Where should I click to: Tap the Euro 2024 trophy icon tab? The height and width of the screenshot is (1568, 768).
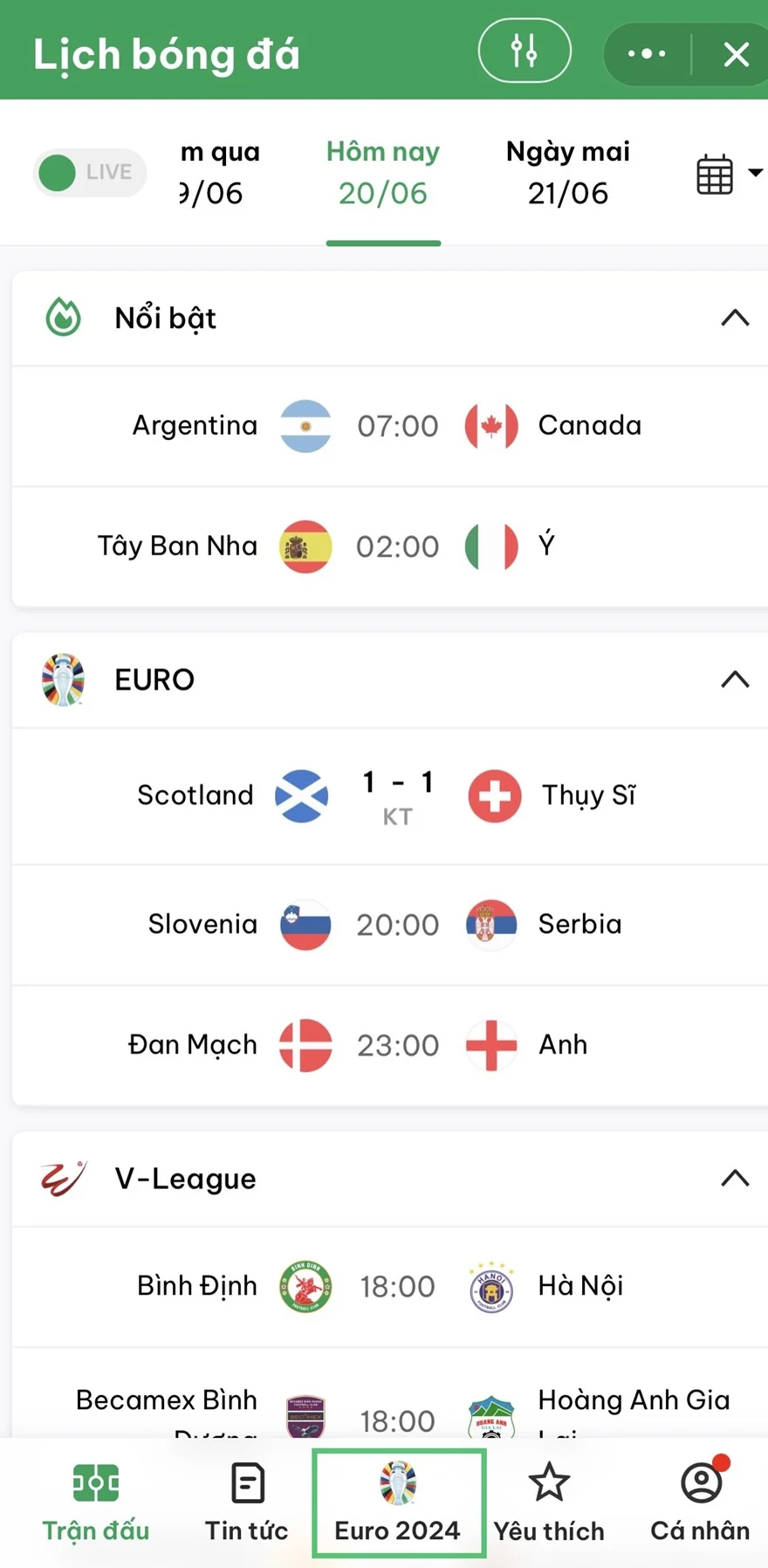398,1484
